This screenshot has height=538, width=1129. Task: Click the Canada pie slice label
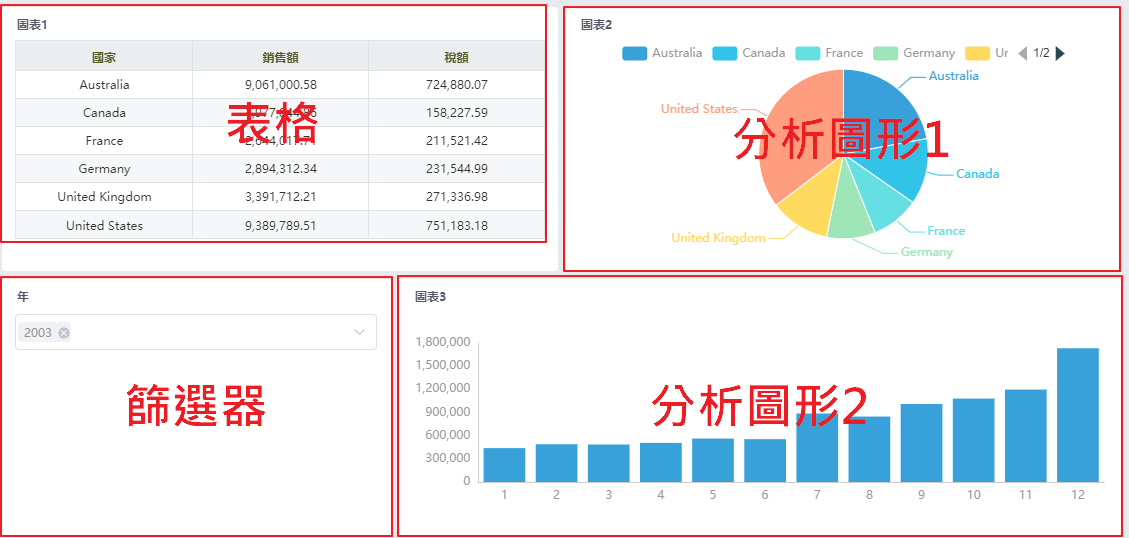(977, 174)
